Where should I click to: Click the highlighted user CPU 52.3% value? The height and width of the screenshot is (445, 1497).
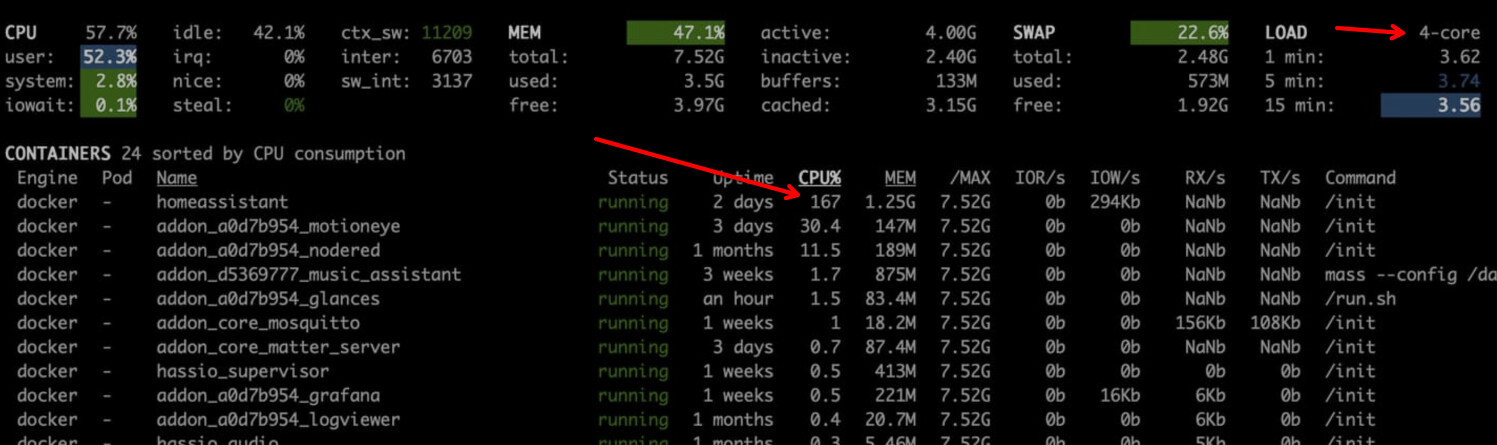coord(109,58)
